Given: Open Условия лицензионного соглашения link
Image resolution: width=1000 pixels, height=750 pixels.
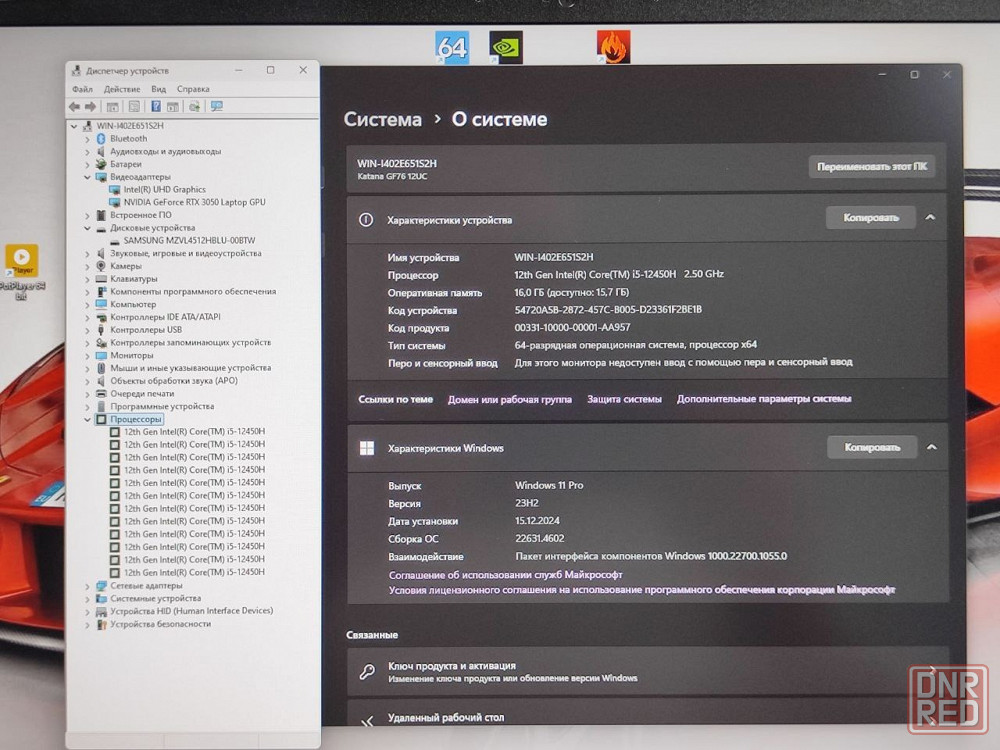Looking at the screenshot, I should click(x=642, y=590).
